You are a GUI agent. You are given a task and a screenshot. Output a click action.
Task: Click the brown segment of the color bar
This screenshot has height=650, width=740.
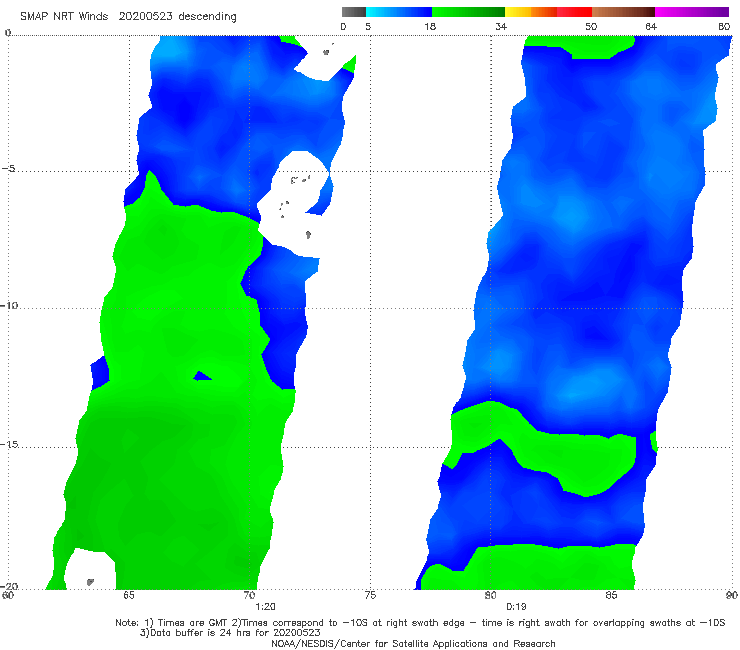tap(623, 12)
